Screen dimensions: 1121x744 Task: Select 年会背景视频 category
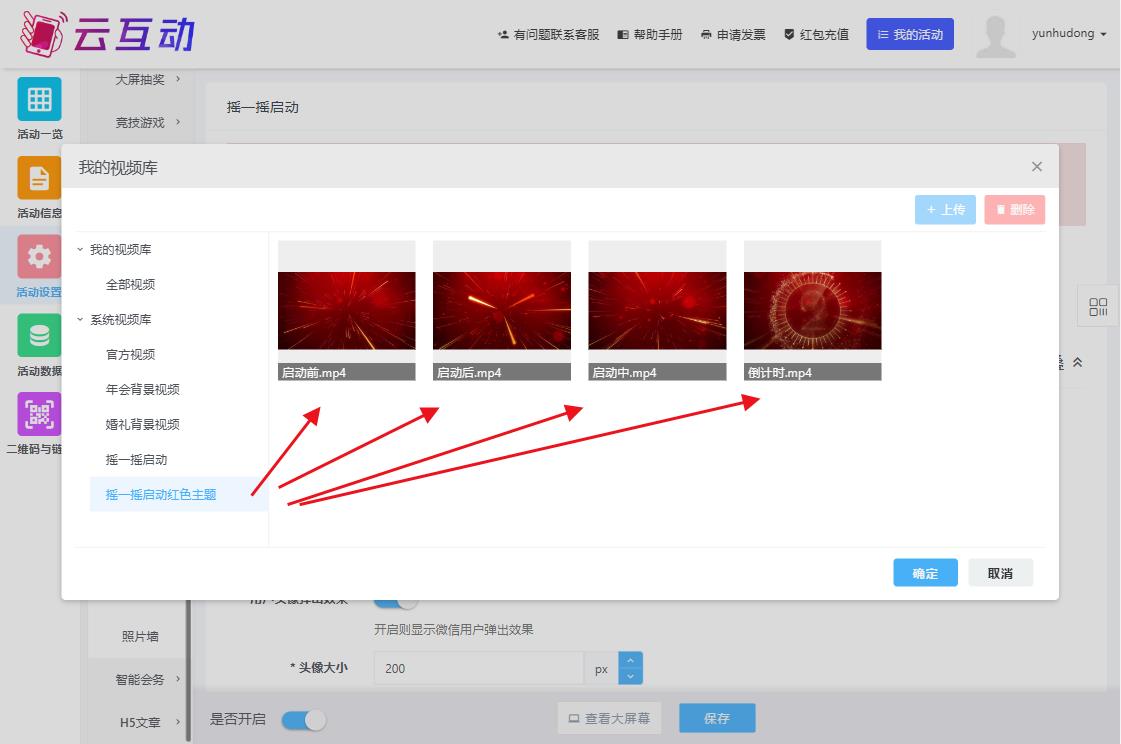(x=143, y=390)
